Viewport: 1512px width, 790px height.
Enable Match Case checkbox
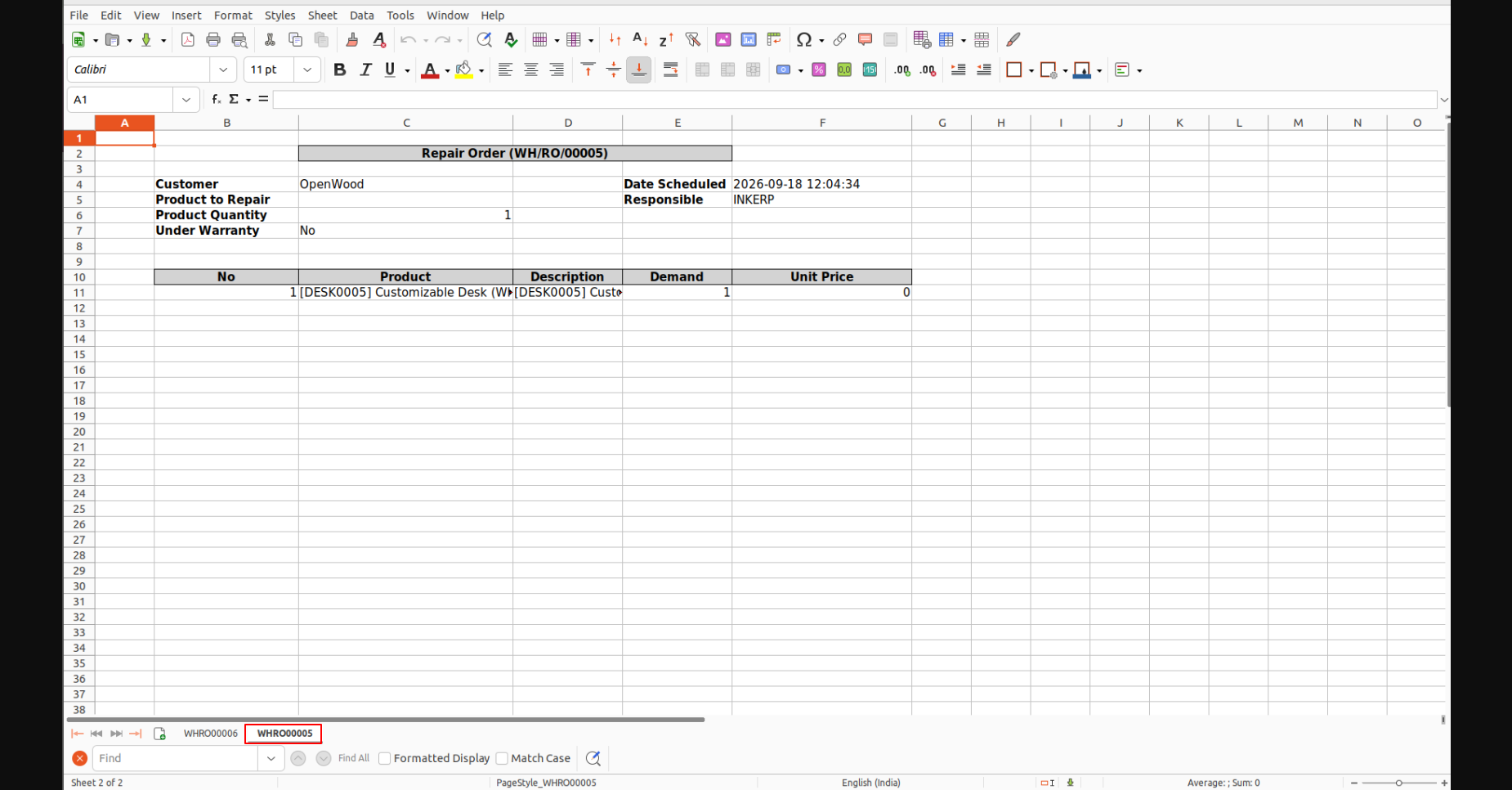(x=502, y=758)
